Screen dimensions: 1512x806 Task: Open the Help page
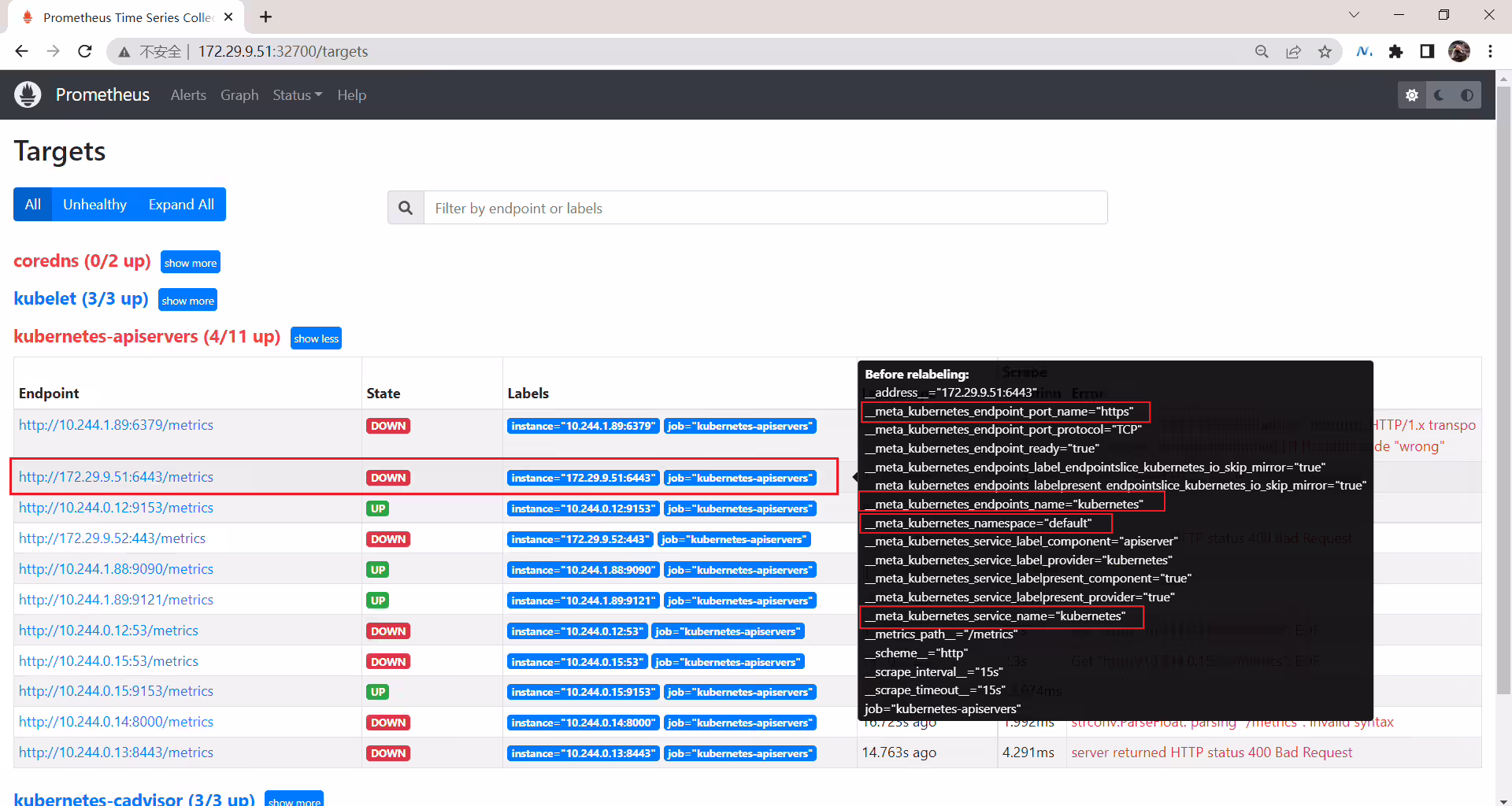pyautogui.click(x=351, y=94)
